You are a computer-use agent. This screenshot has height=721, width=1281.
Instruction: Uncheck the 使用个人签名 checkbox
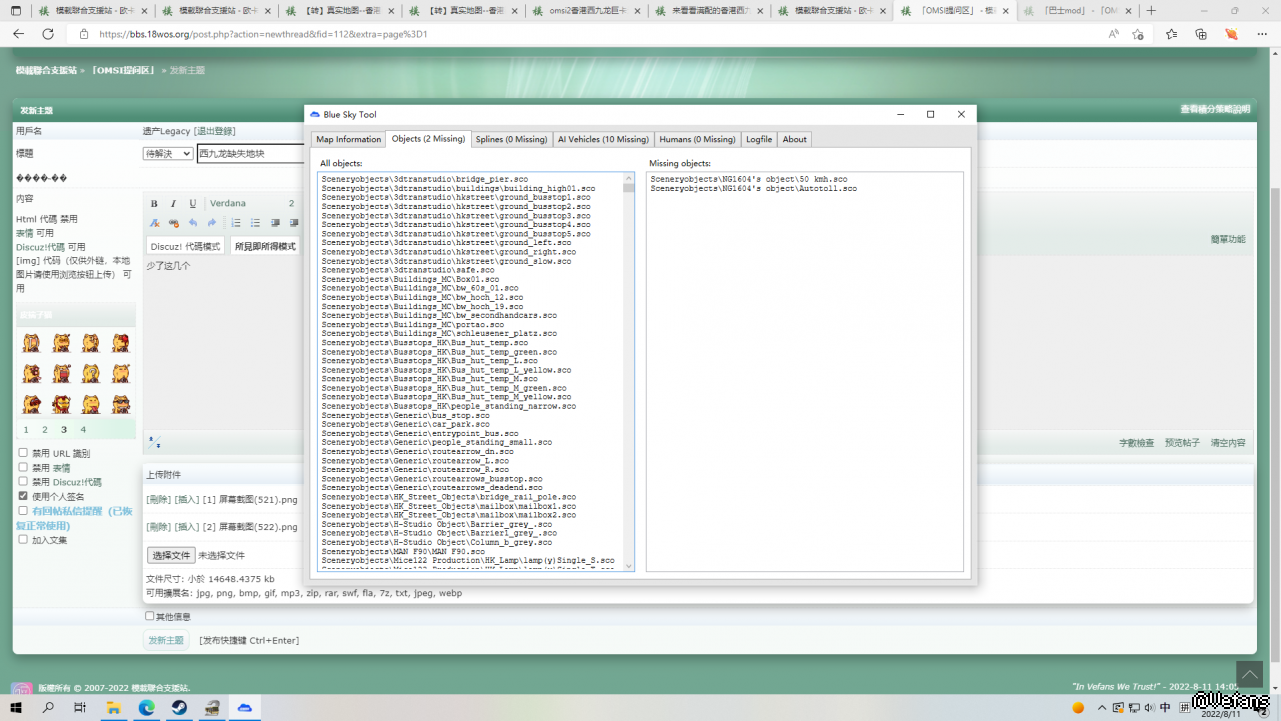pyautogui.click(x=23, y=496)
